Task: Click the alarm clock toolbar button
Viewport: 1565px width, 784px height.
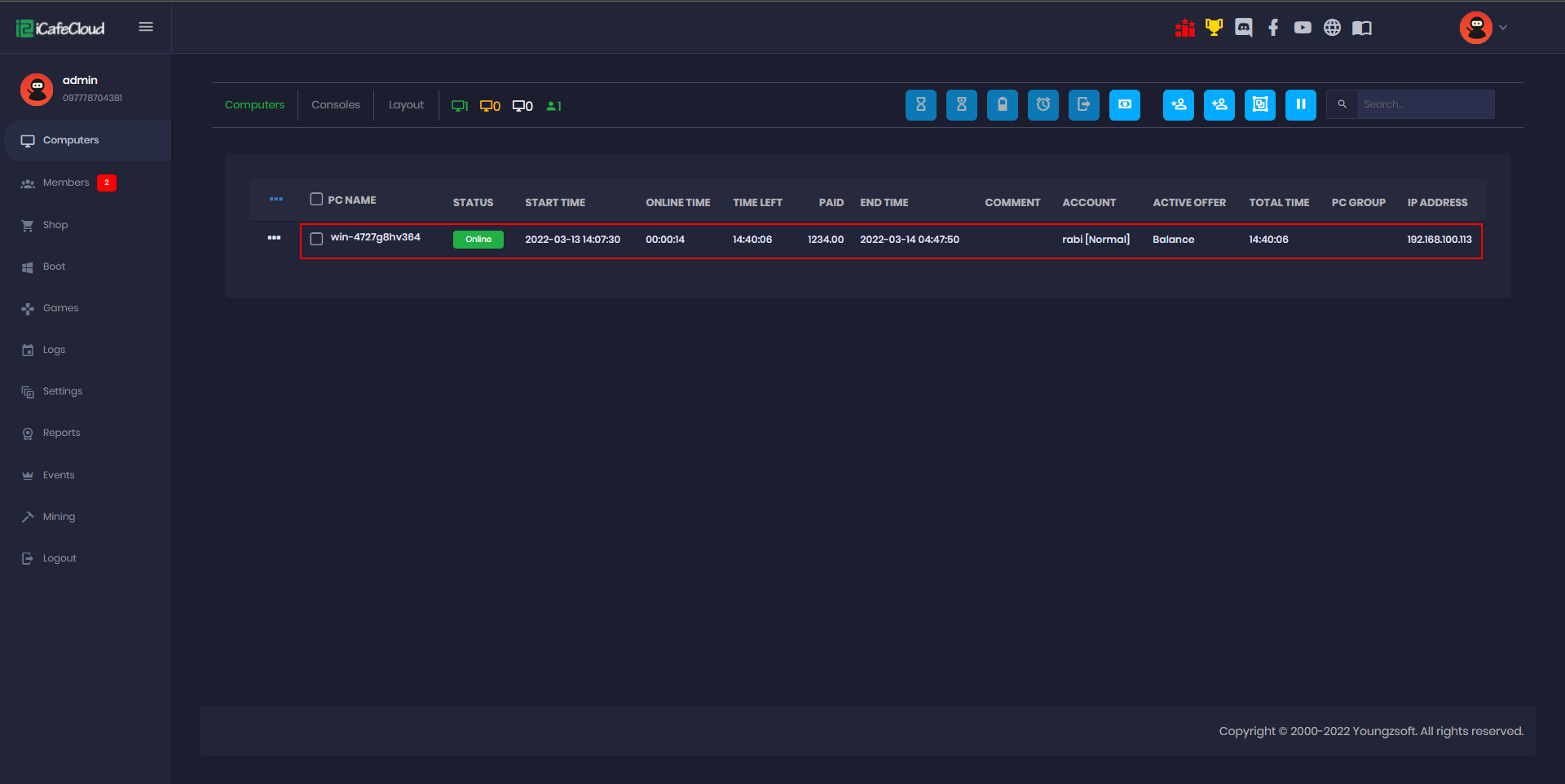Action: click(x=1043, y=105)
